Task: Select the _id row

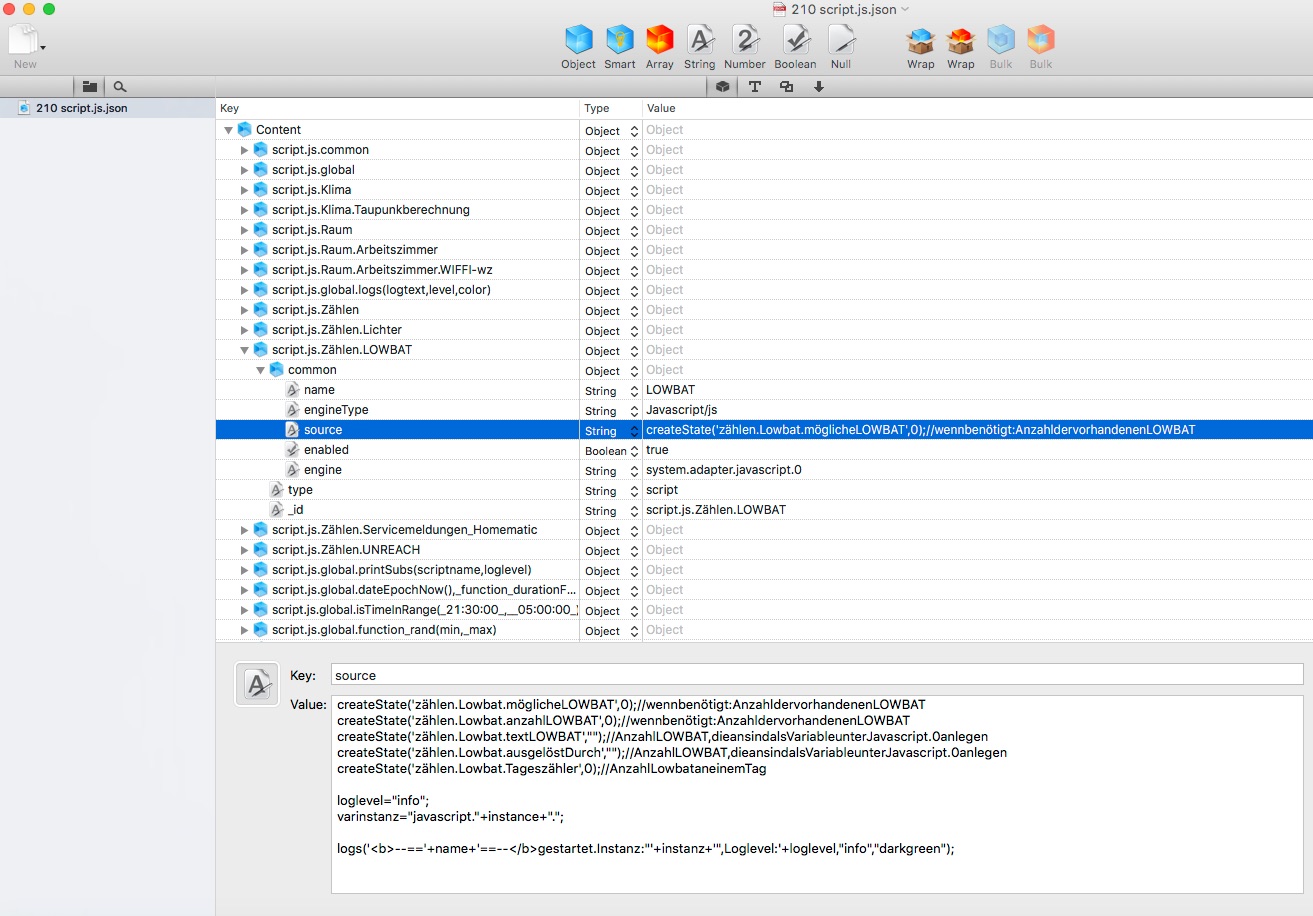Action: tap(764, 510)
